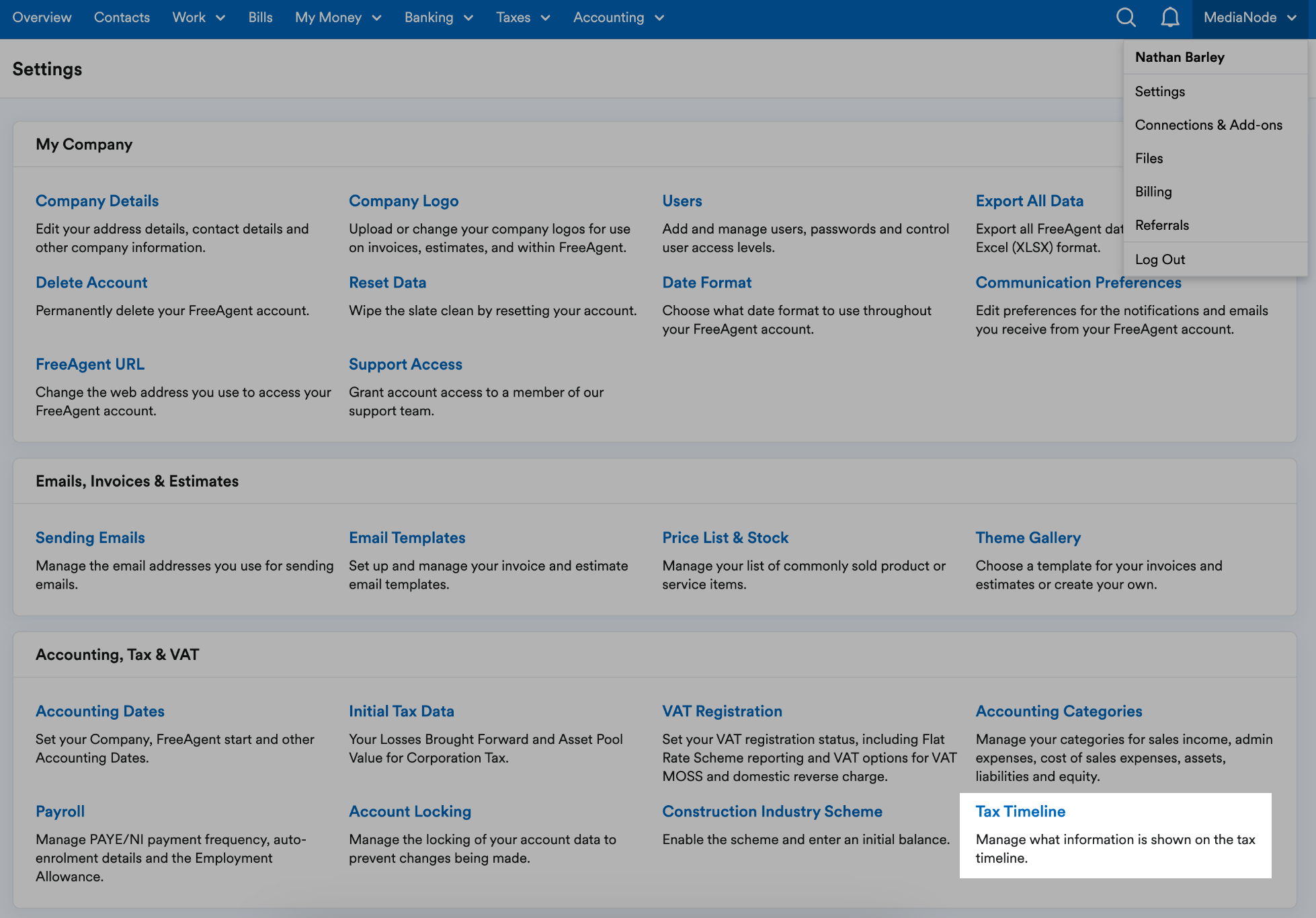Click the Emails, Invoices & Estimates heading
Viewport: 1316px width, 918px height.
137,481
